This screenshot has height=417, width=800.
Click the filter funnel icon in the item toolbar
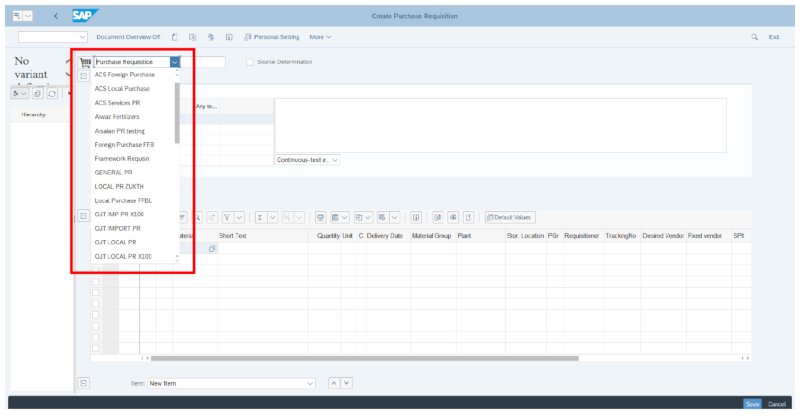tap(227, 217)
